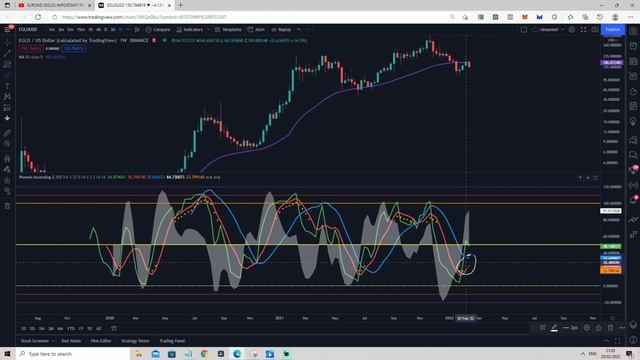
Task: Open the Strategy Tester tab
Action: coord(135,341)
